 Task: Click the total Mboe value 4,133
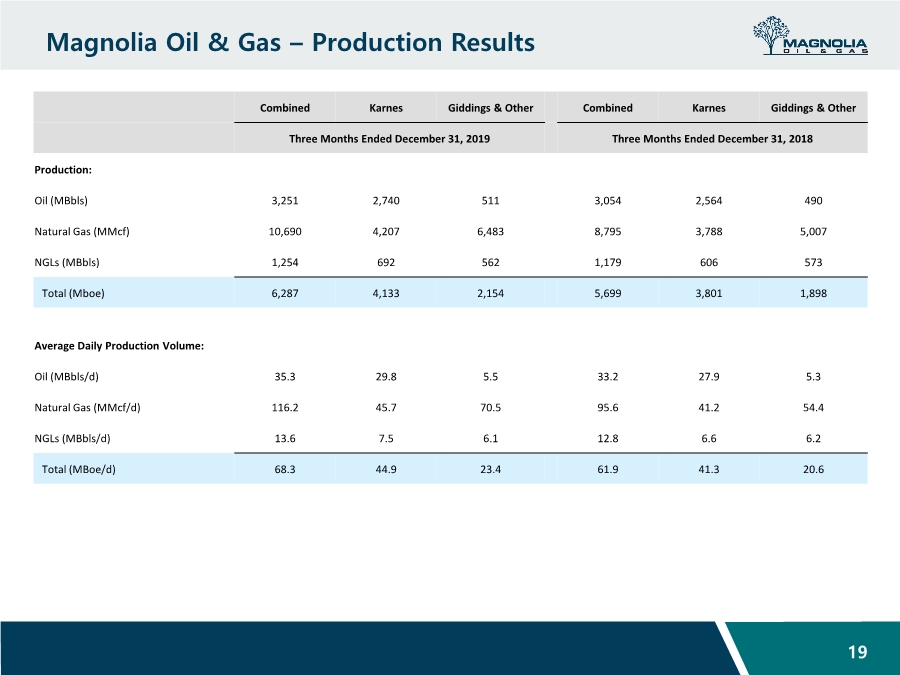pos(386,293)
